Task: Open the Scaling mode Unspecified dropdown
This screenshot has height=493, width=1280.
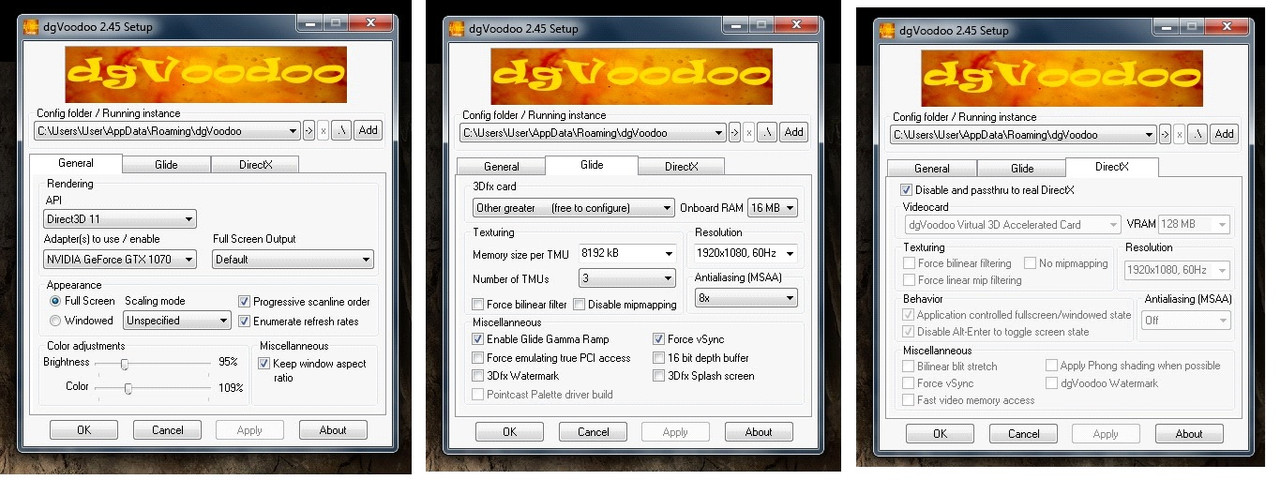Action: tap(177, 321)
